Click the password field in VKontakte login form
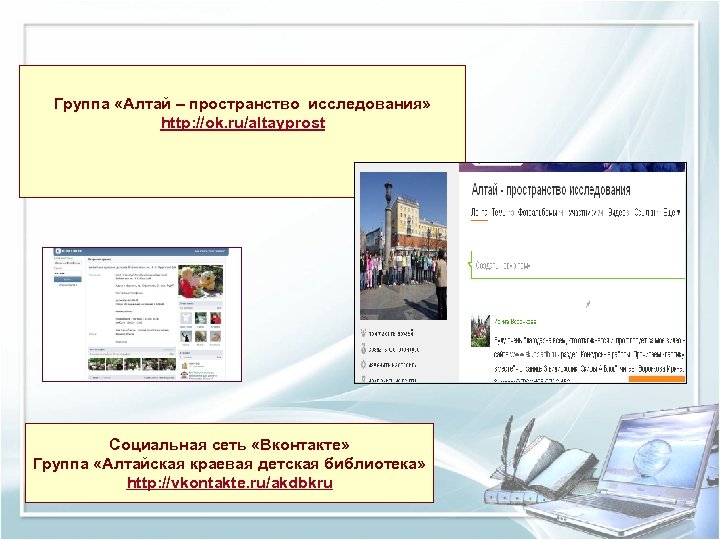Viewport: 720px width, 540px height. [68, 273]
